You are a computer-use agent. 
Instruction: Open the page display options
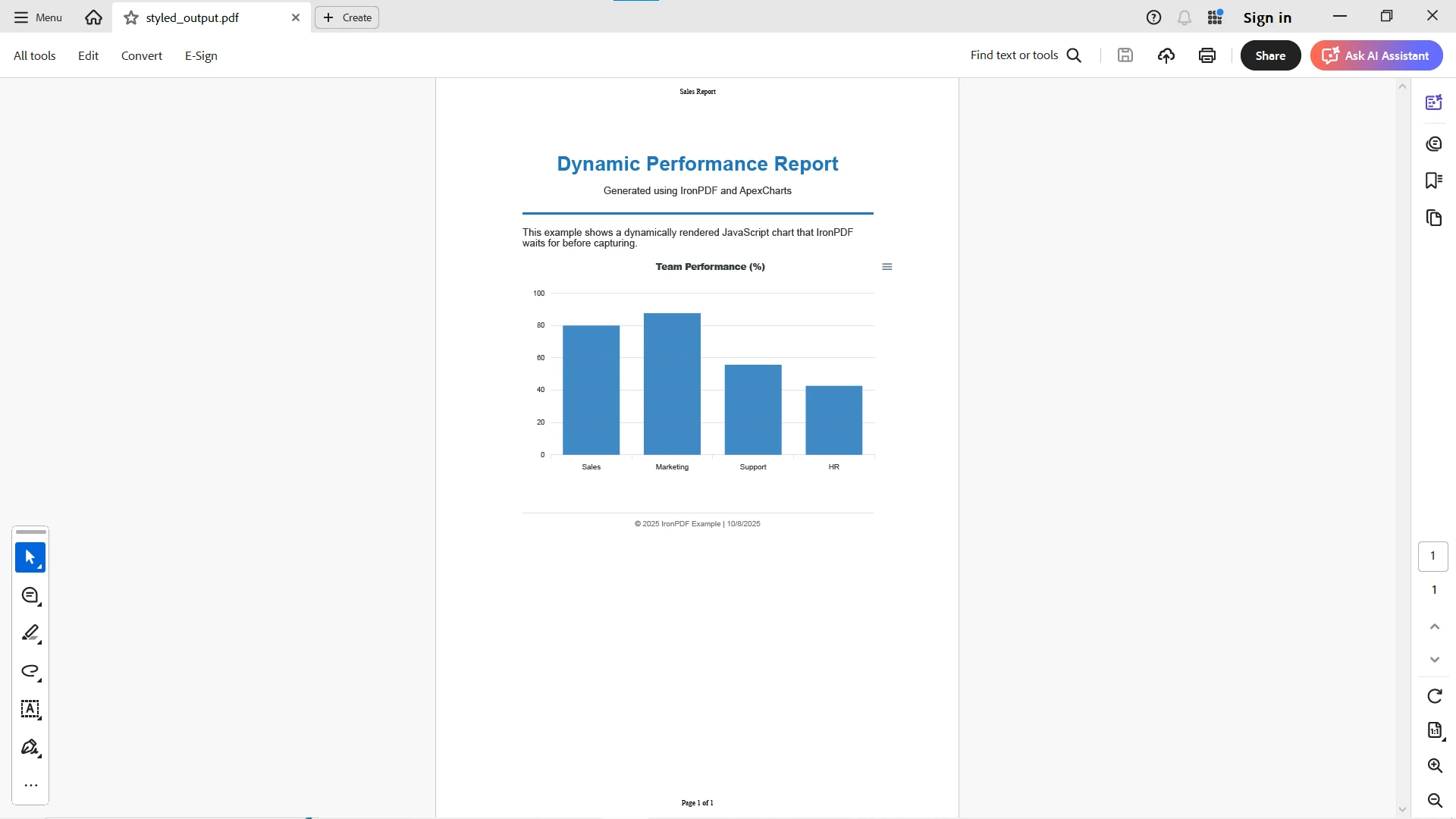coord(1434,730)
